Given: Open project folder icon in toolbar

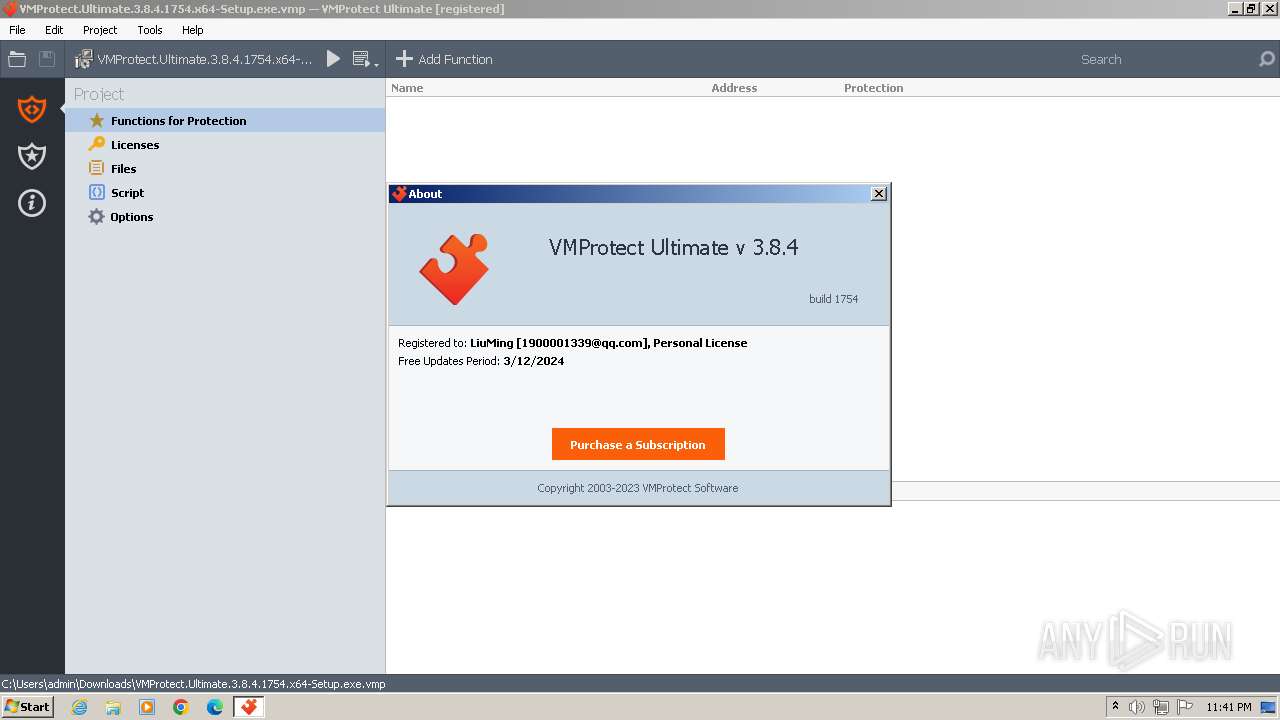Looking at the screenshot, I should (x=17, y=59).
